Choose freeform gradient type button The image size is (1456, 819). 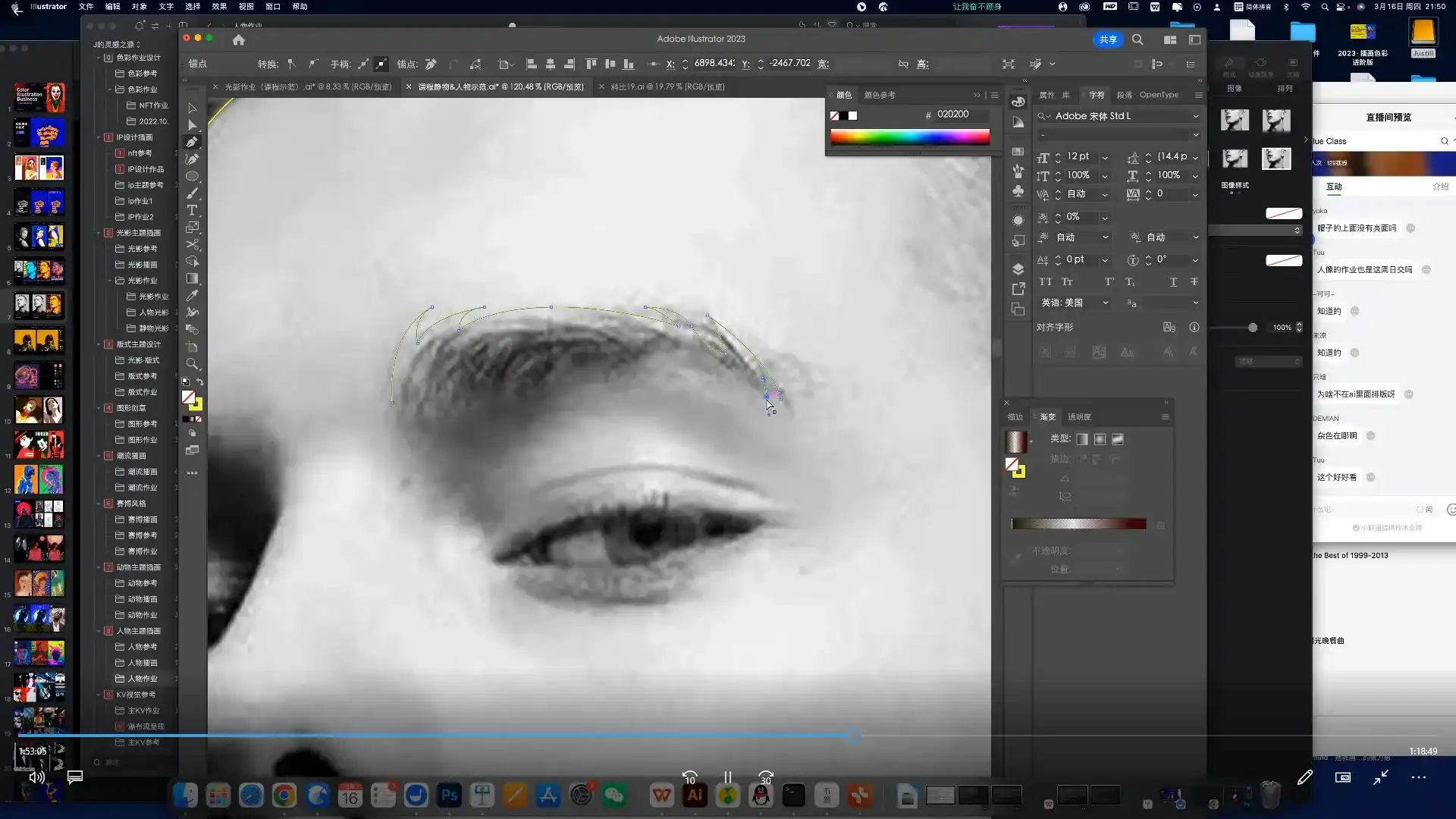pyautogui.click(x=1118, y=439)
